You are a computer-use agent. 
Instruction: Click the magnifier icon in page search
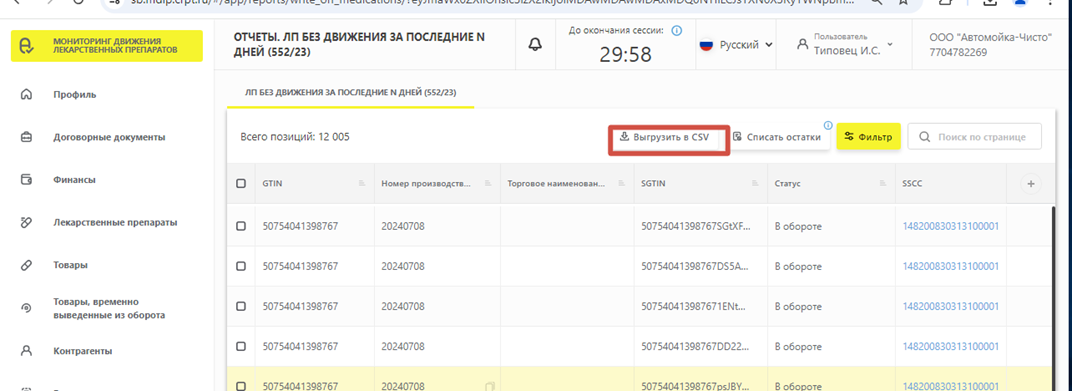tap(925, 137)
